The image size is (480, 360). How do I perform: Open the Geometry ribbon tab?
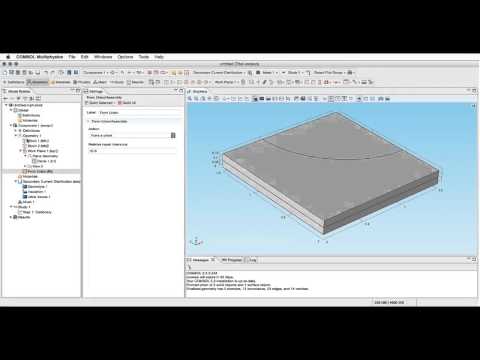point(38,82)
